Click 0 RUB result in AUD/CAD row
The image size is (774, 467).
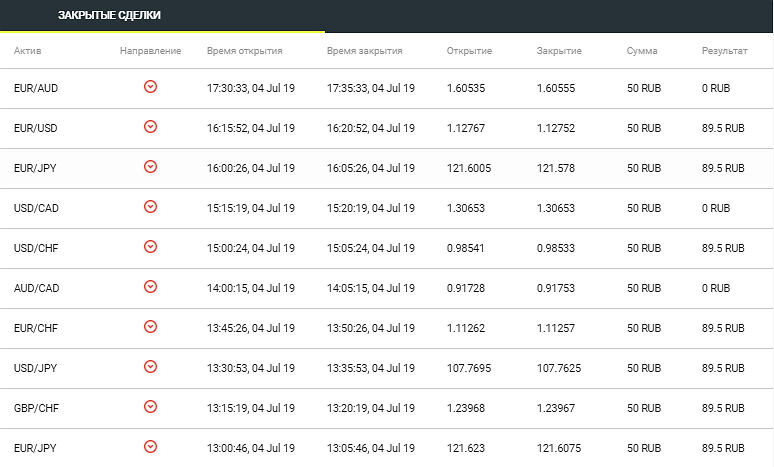pyautogui.click(x=716, y=288)
